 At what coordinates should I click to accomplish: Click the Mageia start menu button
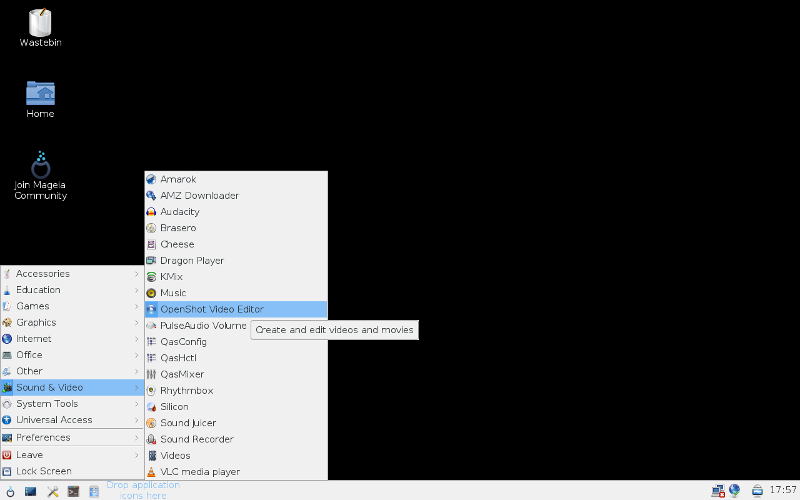pos(10,491)
